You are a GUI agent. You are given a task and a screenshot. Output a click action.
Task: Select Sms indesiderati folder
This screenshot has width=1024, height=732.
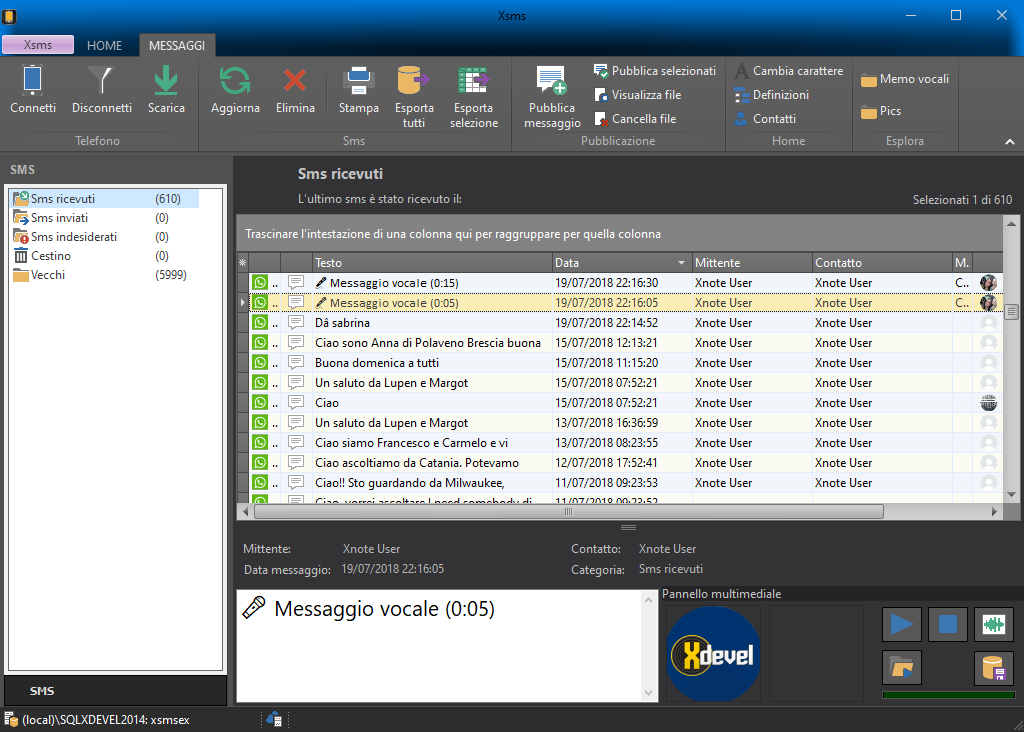105,236
